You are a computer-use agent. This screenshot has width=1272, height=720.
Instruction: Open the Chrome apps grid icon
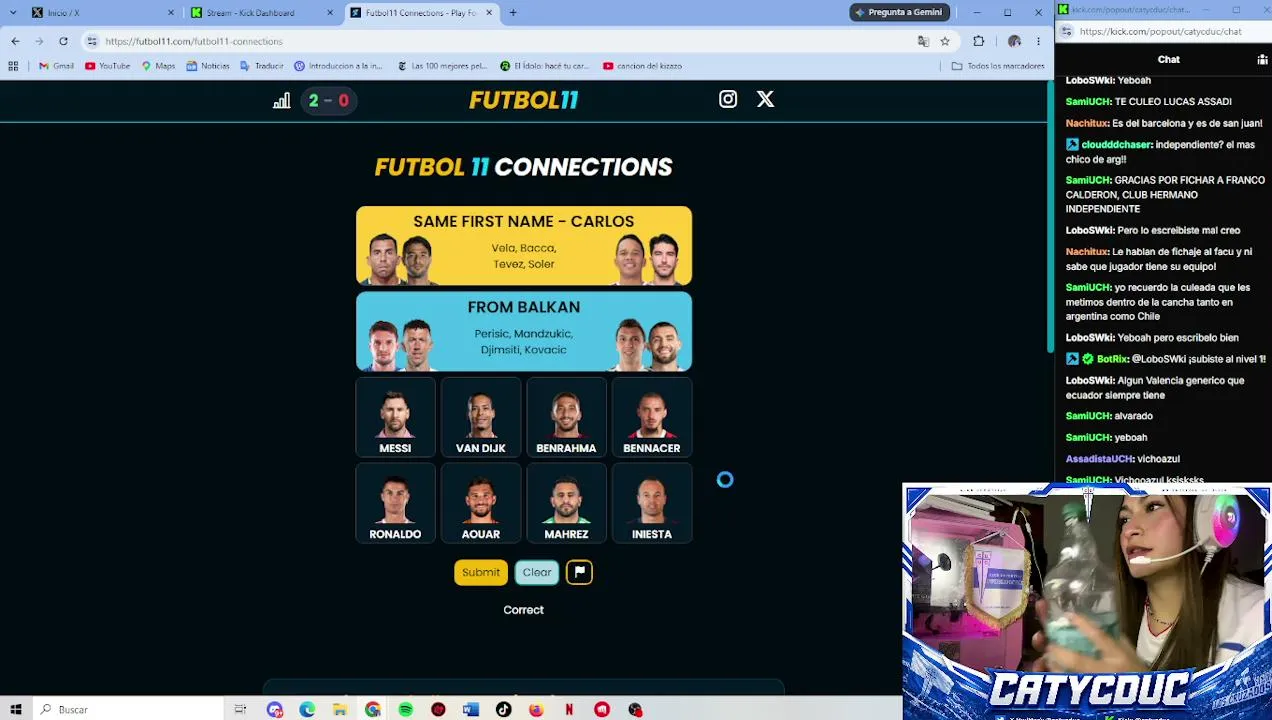[x=13, y=66]
